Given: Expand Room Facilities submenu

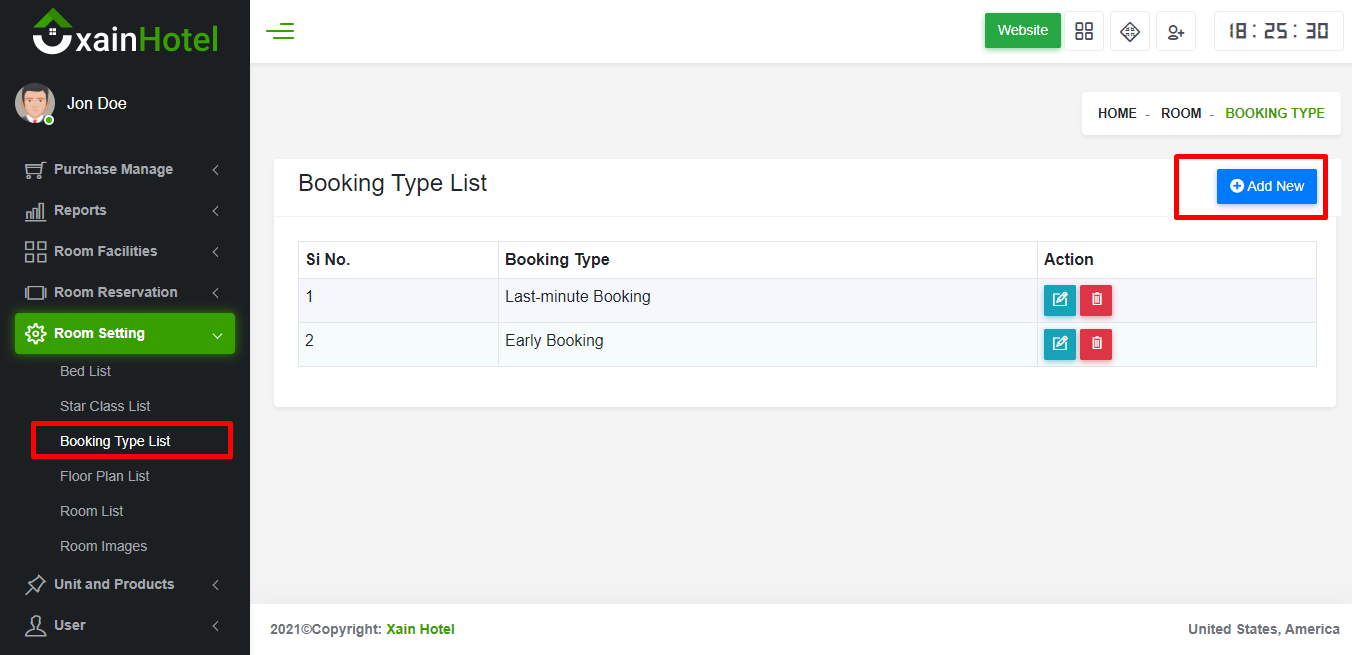Looking at the screenshot, I should (105, 252).
